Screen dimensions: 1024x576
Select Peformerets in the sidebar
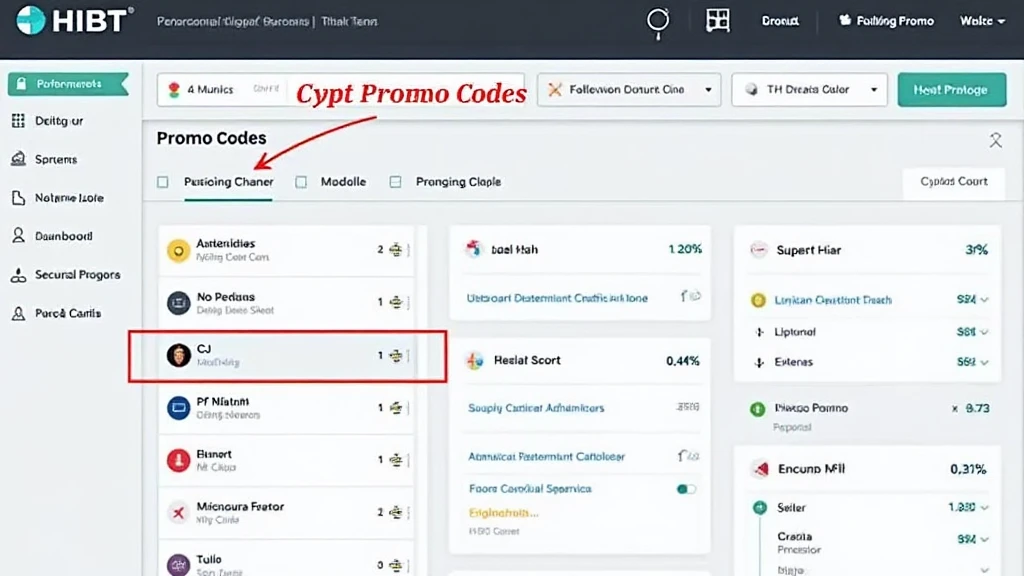pos(68,84)
